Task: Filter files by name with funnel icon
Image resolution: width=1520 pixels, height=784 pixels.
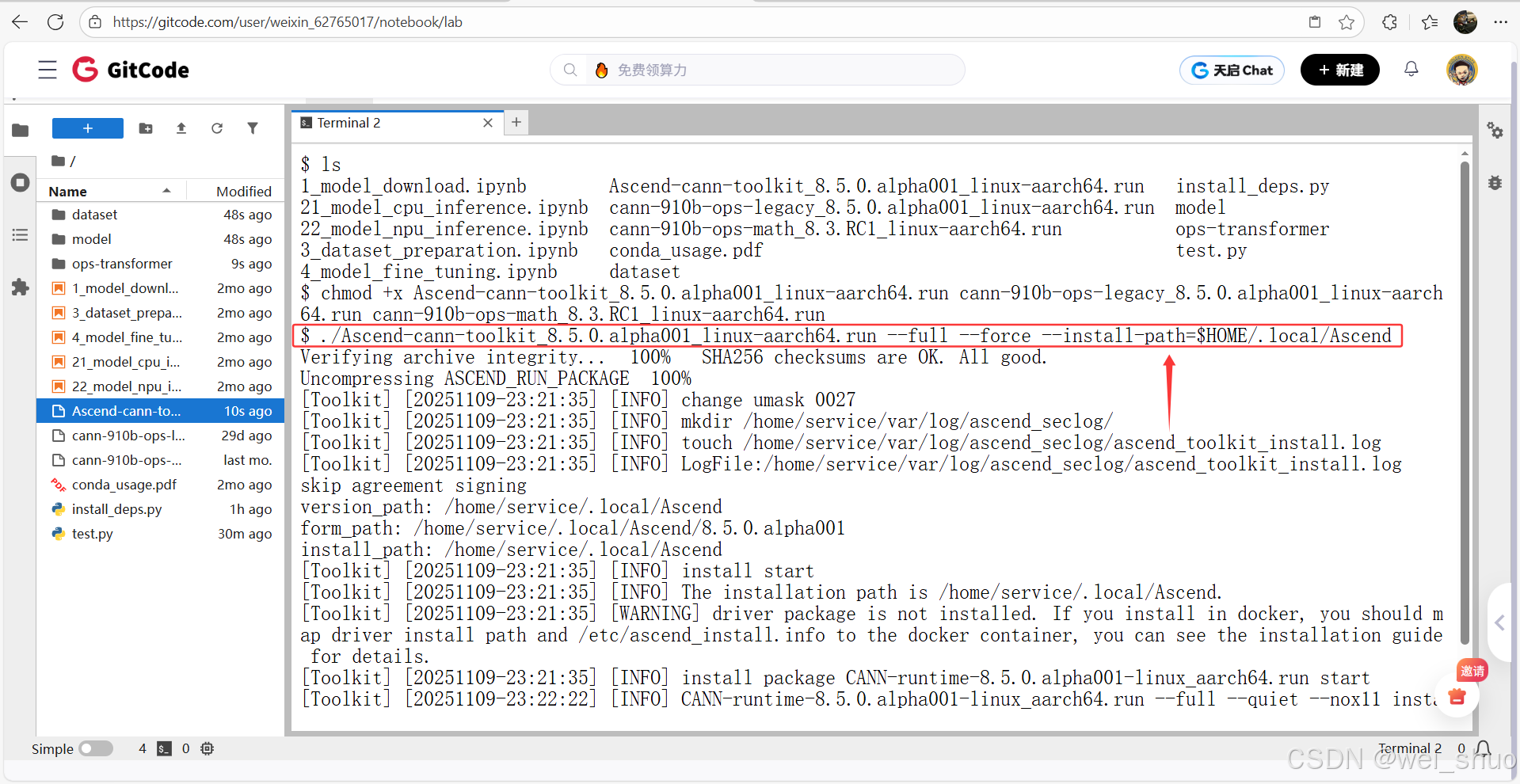Action: coord(253,127)
